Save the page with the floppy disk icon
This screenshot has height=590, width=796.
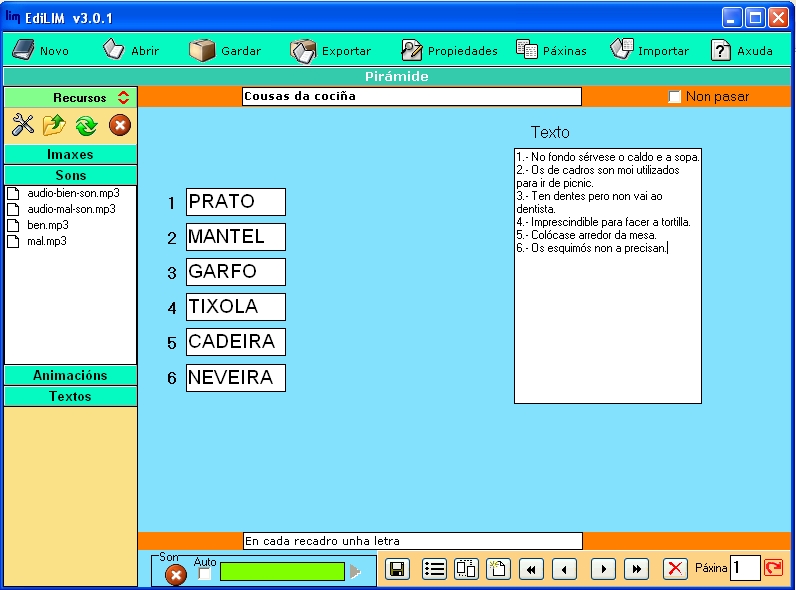[x=397, y=569]
